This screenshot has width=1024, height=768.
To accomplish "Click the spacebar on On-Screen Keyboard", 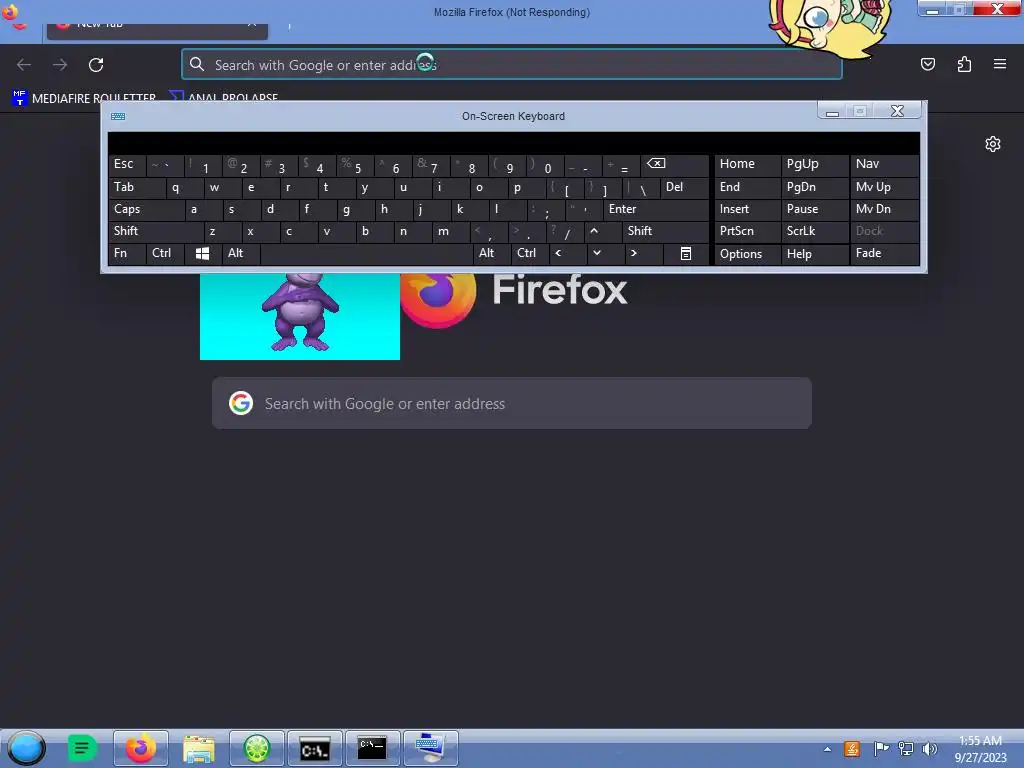I will (x=366, y=253).
